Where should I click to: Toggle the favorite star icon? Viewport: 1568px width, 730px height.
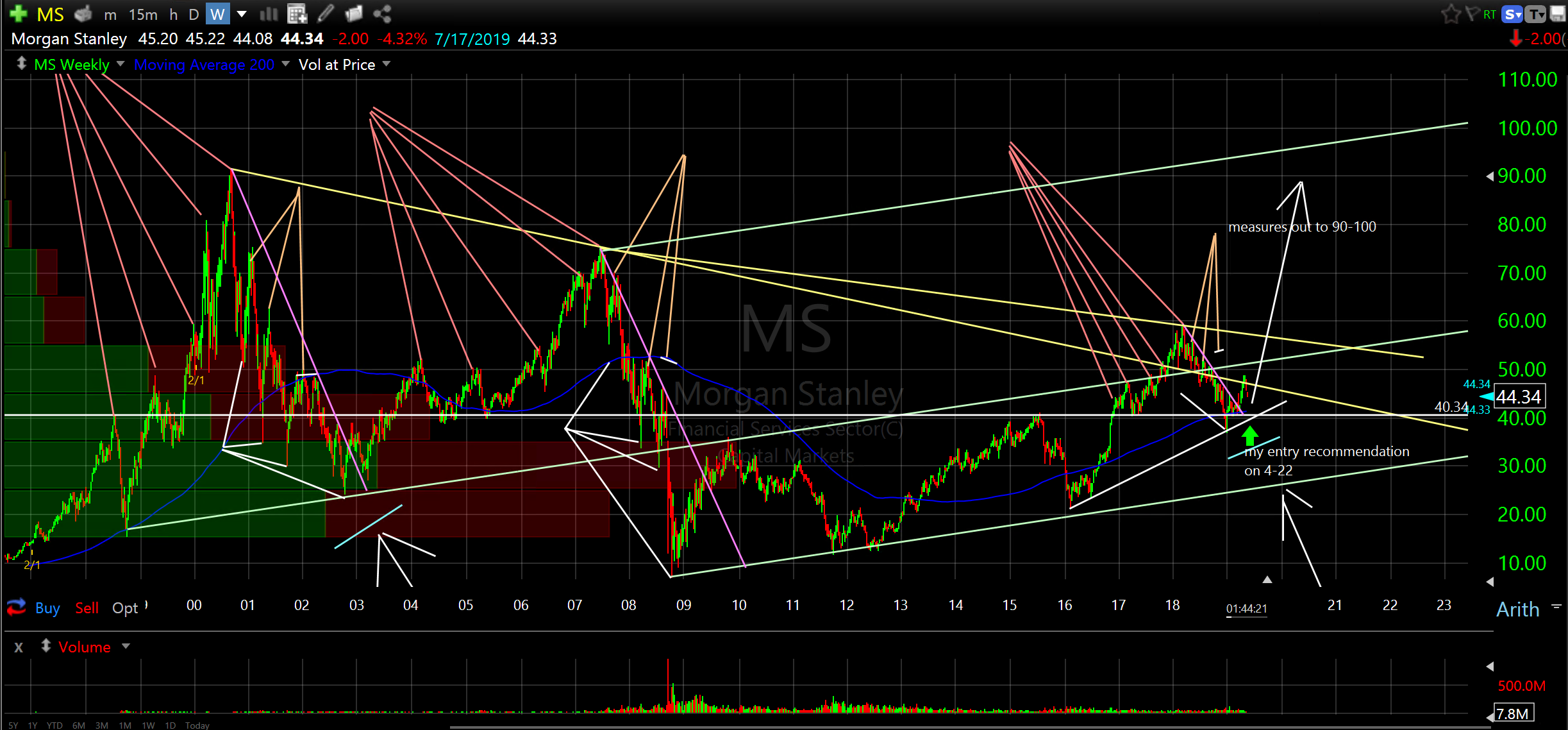pyautogui.click(x=1451, y=14)
